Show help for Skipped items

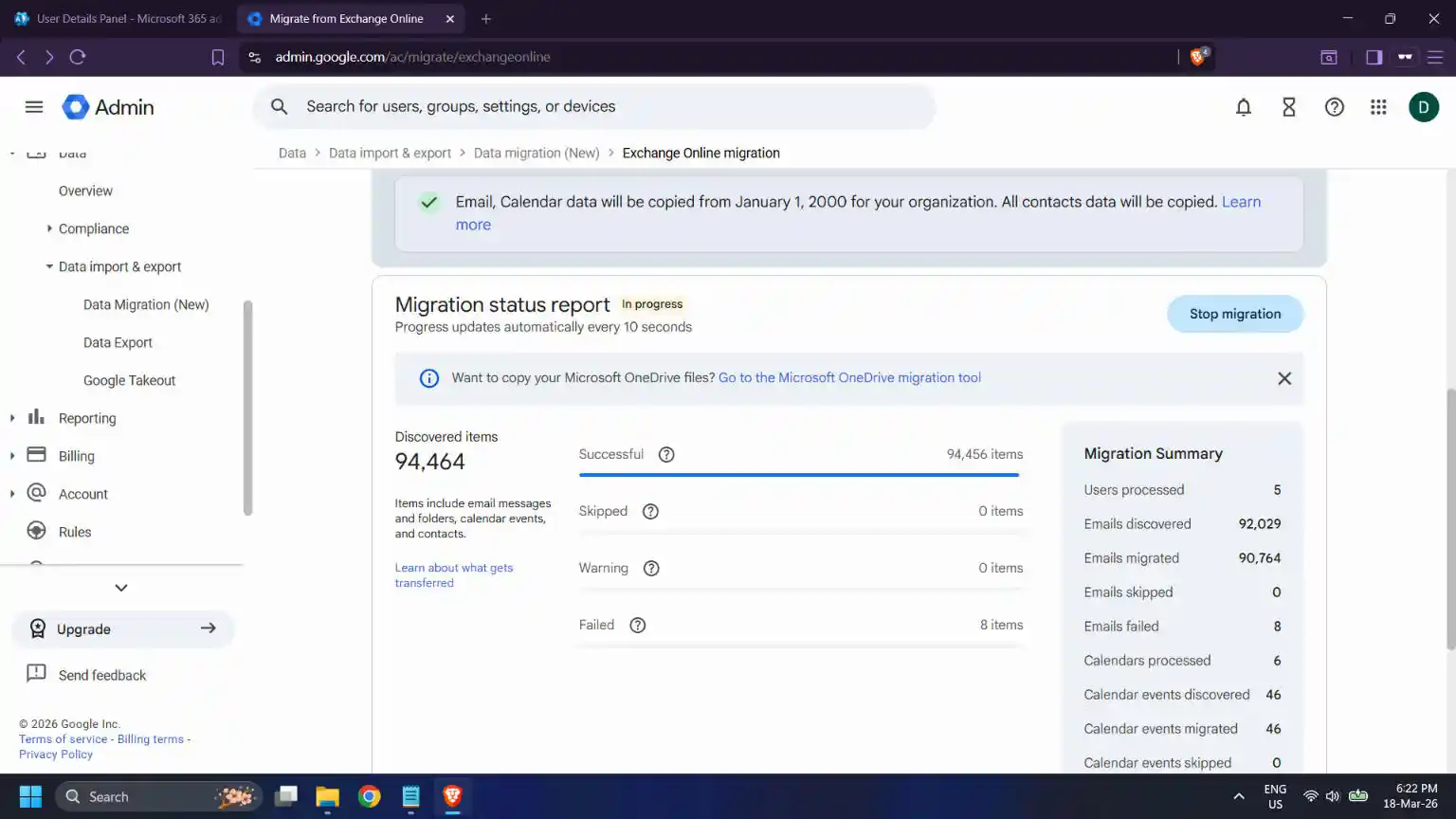(x=650, y=511)
